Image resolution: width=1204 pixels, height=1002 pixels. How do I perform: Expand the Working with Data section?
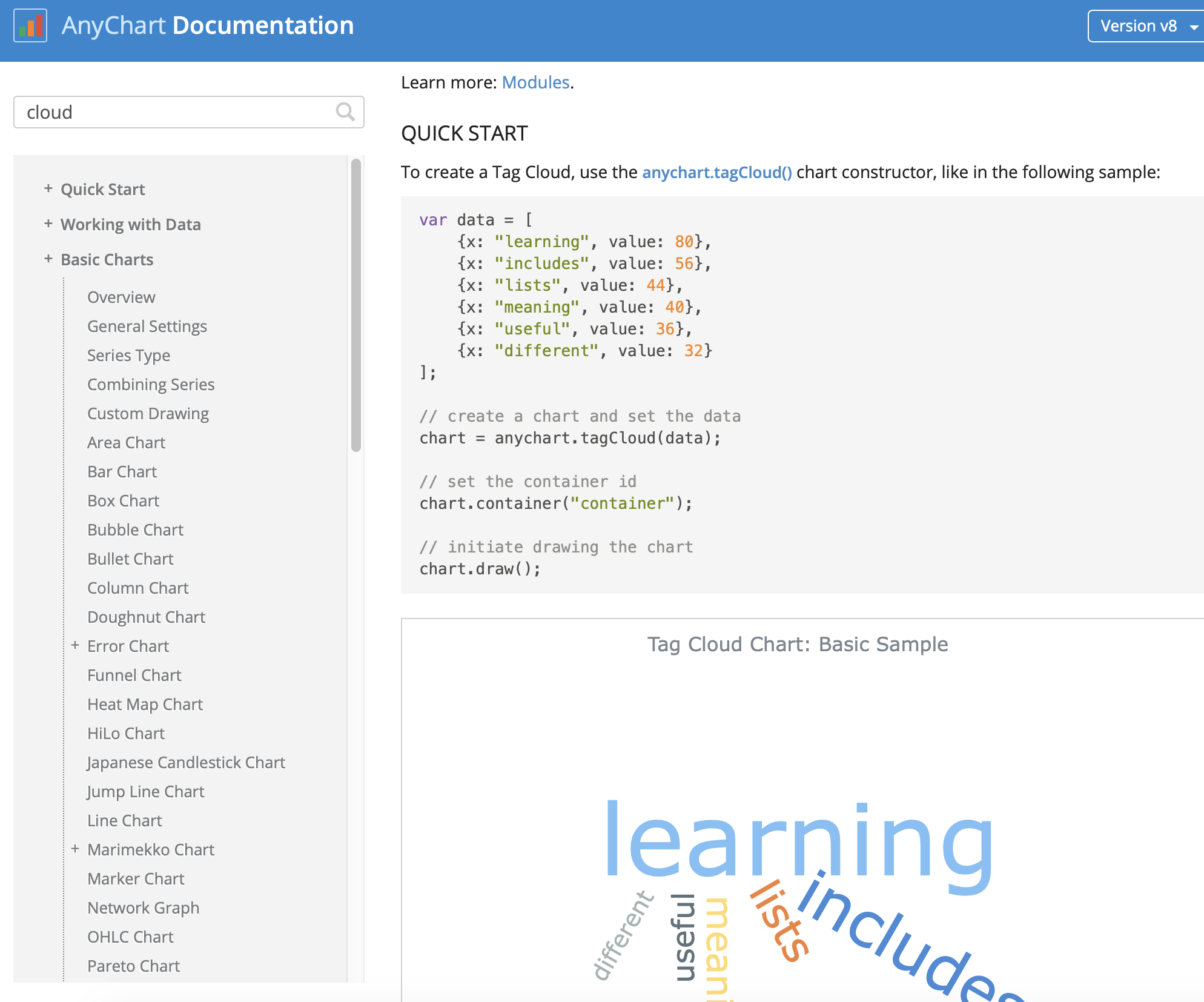point(48,224)
